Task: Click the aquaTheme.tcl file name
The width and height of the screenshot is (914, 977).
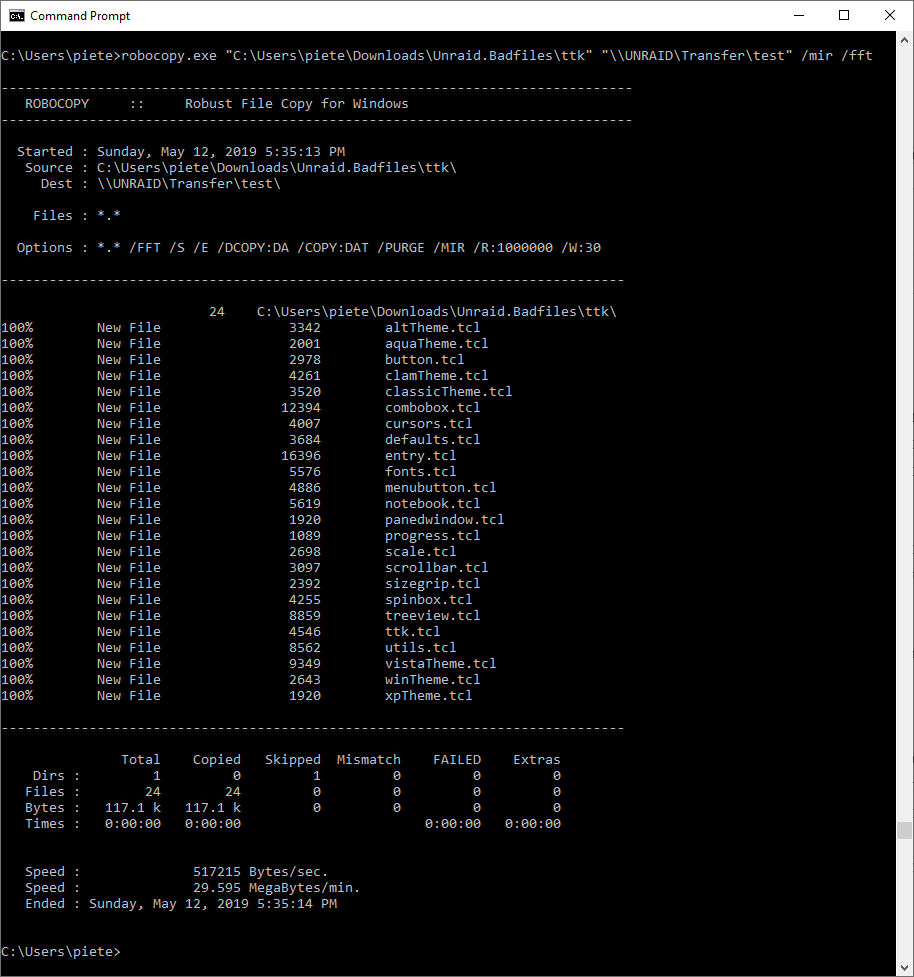Action: point(436,344)
